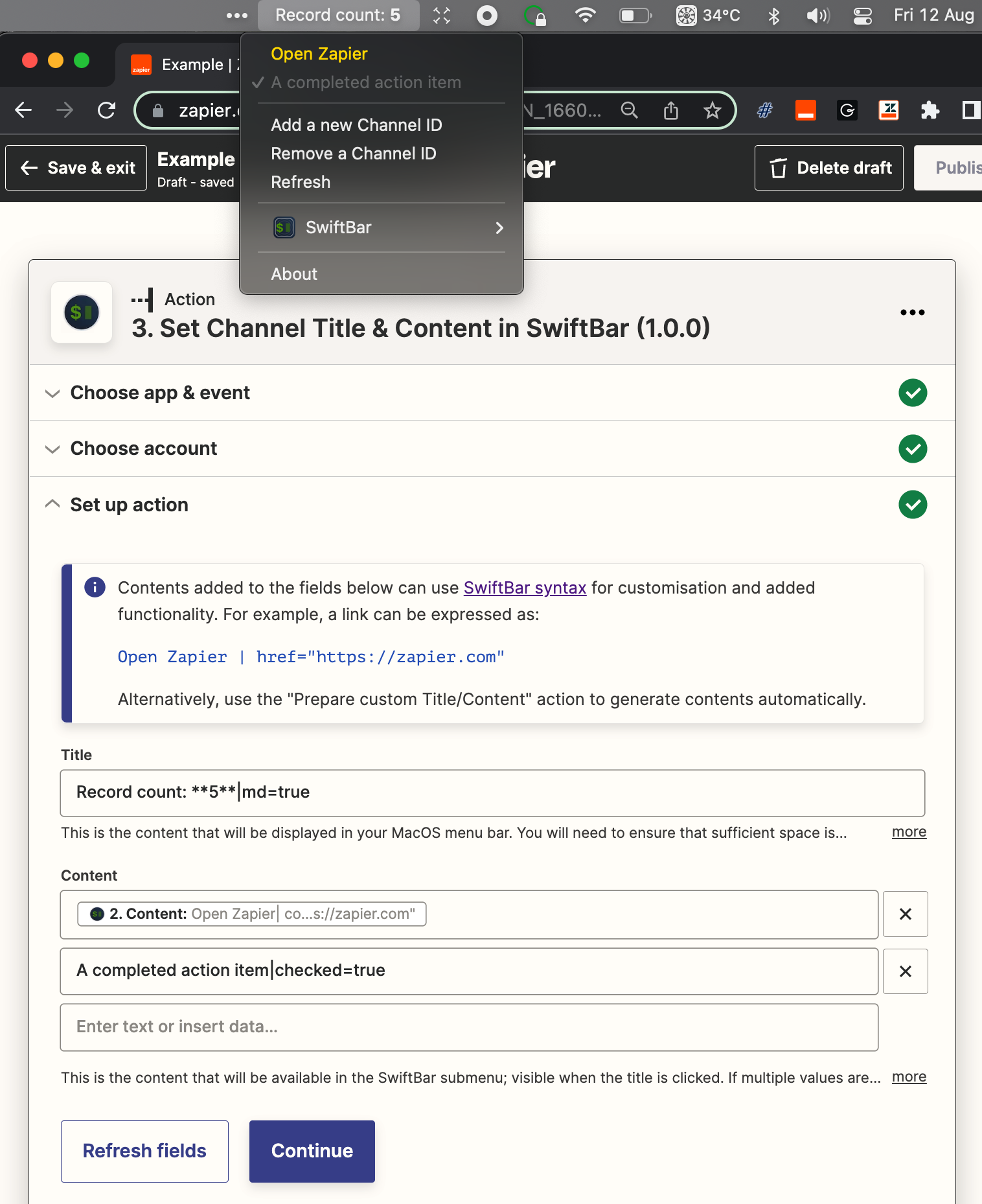Click the green checkmark beside Choose app & event

click(913, 393)
